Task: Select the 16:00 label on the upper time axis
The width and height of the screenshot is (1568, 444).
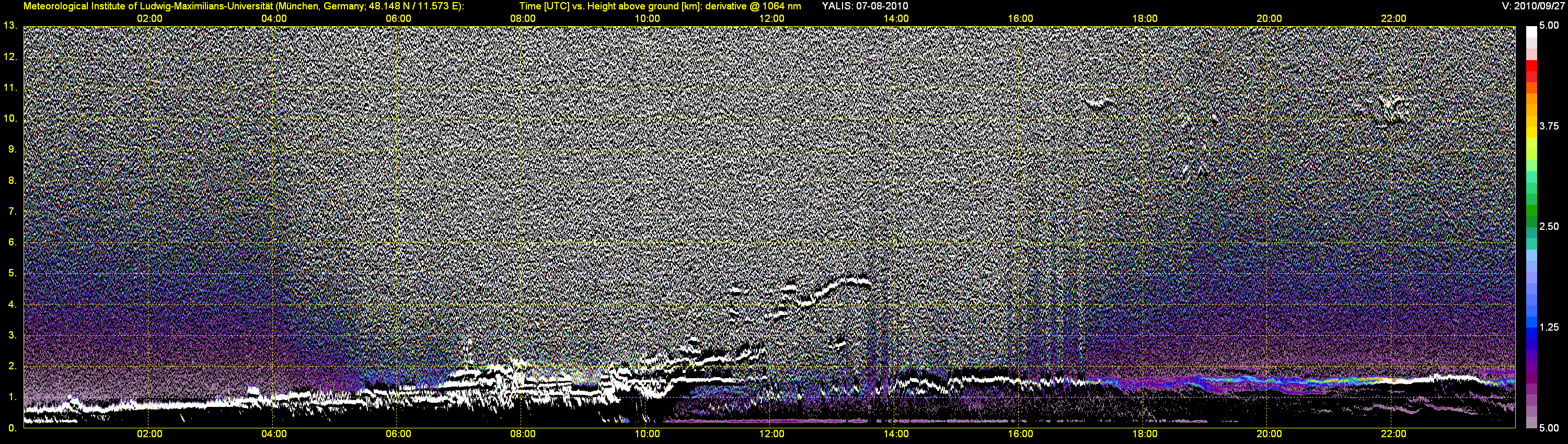Action: [x=1020, y=19]
